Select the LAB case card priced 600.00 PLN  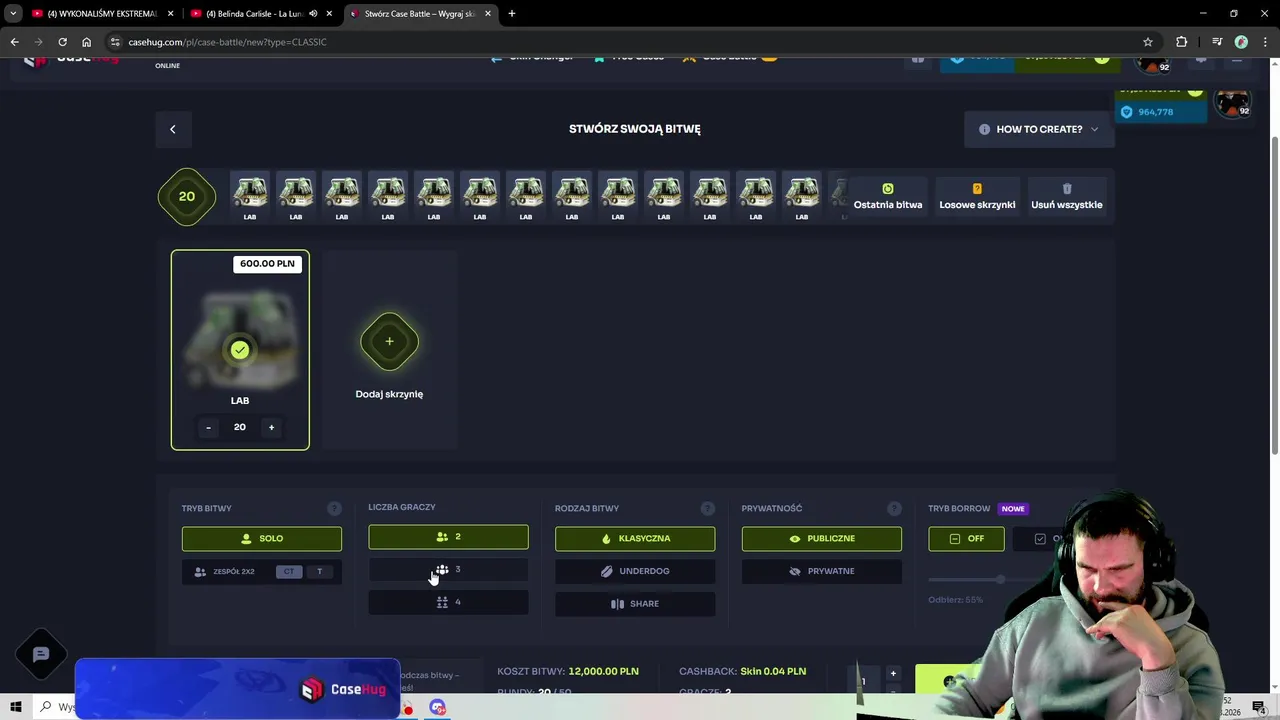pyautogui.click(x=240, y=350)
